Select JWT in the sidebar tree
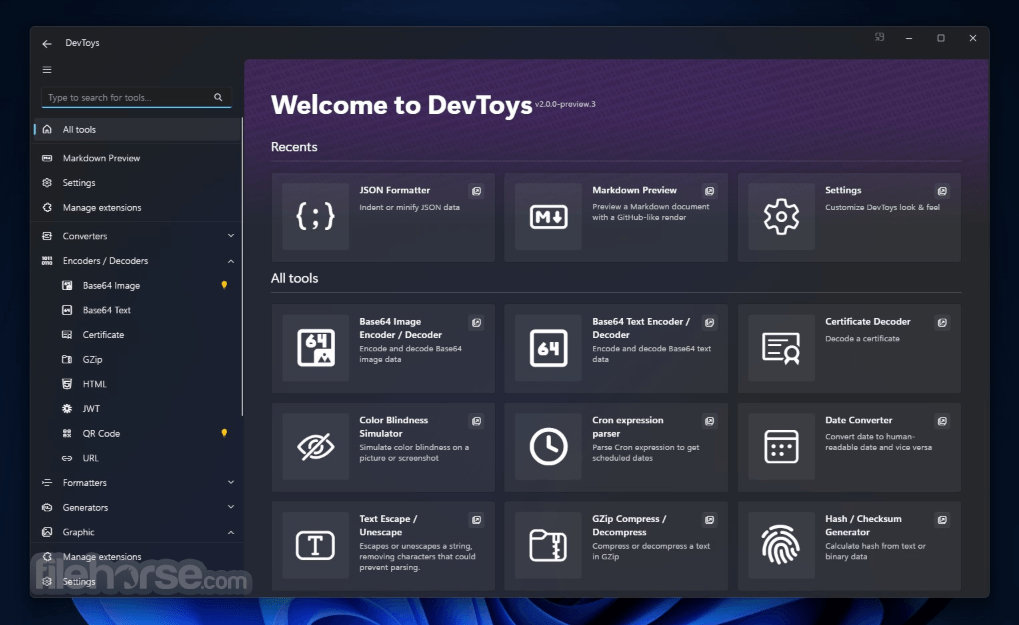Viewport: 1019px width, 625px height. [137, 409]
